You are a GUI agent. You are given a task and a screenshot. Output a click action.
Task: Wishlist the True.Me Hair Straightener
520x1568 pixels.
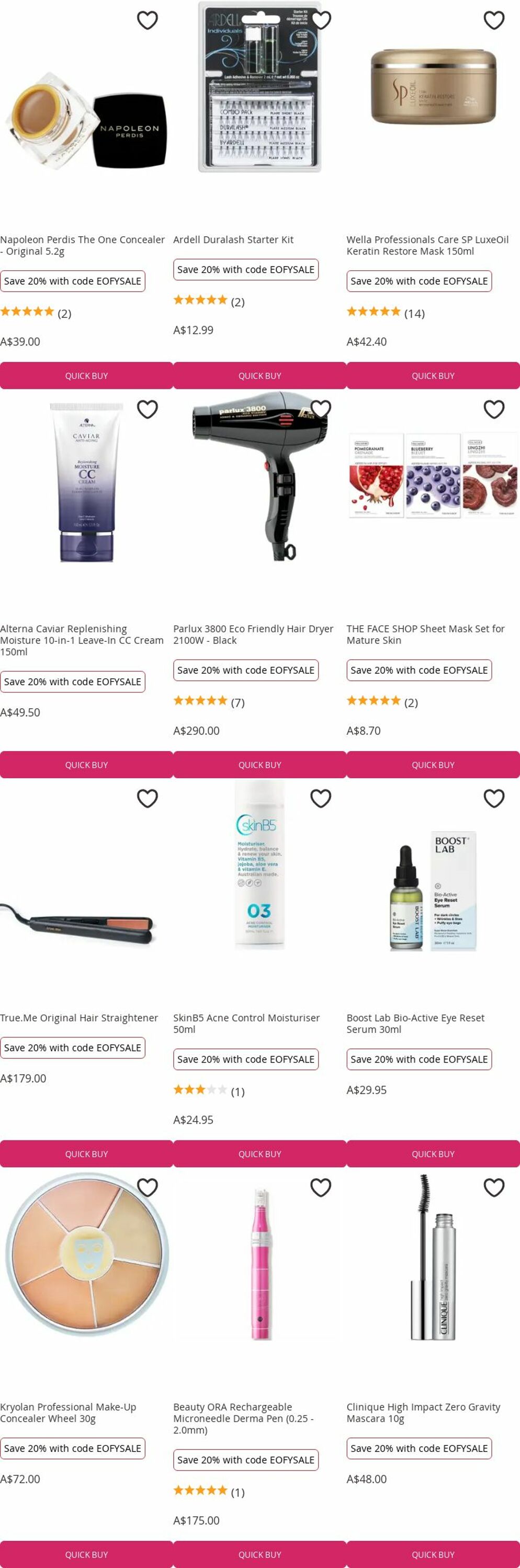[148, 798]
